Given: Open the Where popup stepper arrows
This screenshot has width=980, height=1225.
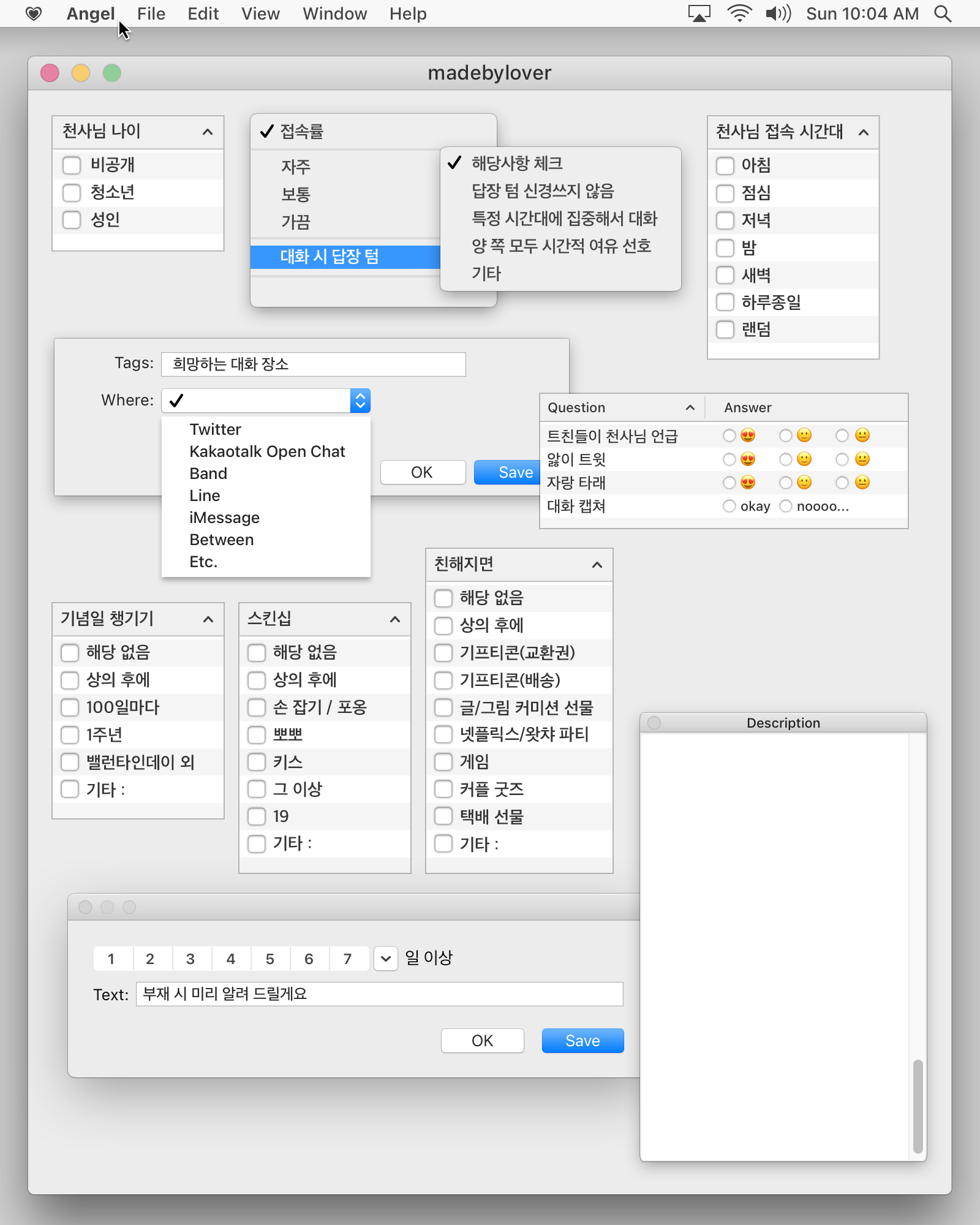Looking at the screenshot, I should [x=360, y=401].
